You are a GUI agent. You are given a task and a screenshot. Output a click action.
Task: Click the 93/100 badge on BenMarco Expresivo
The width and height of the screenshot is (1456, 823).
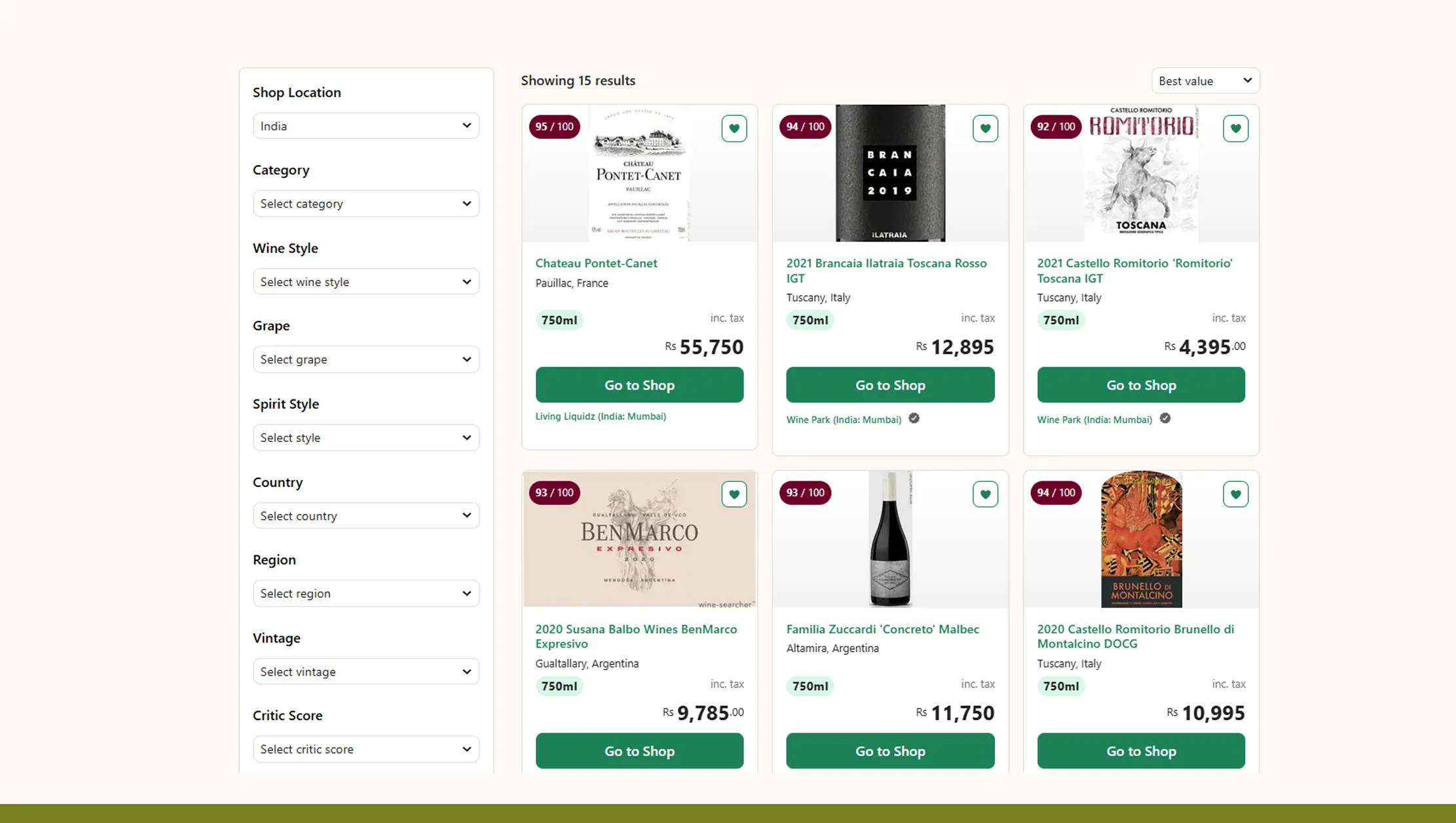[x=554, y=492]
